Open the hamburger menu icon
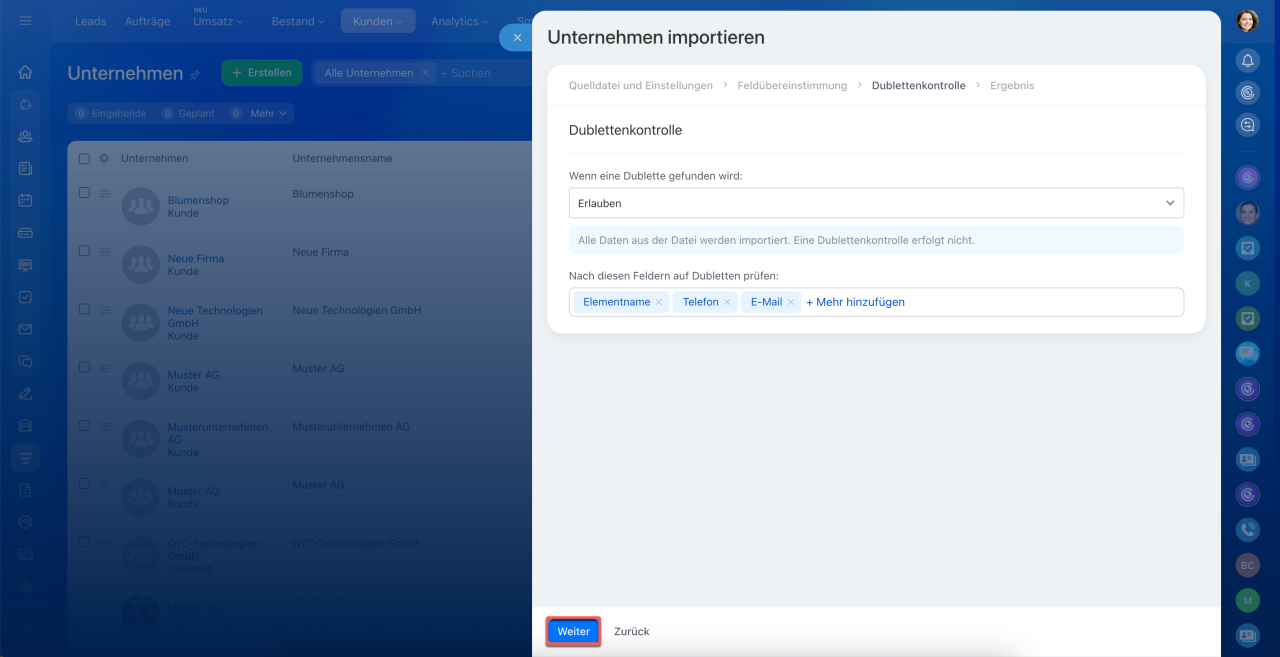This screenshot has height=657, width=1280. [25, 20]
